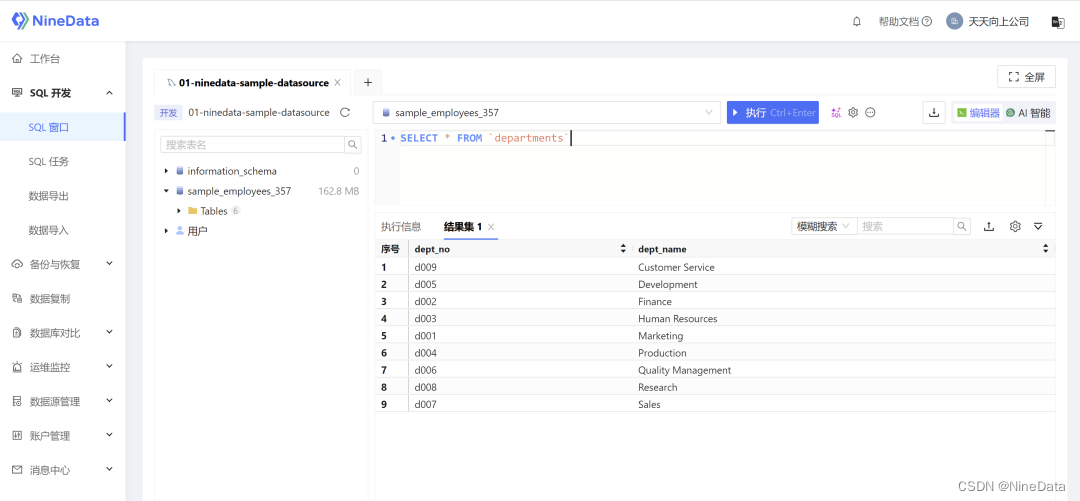The width and height of the screenshot is (1080, 501).
Task: Open the 执行信息 tab
Action: (x=401, y=227)
